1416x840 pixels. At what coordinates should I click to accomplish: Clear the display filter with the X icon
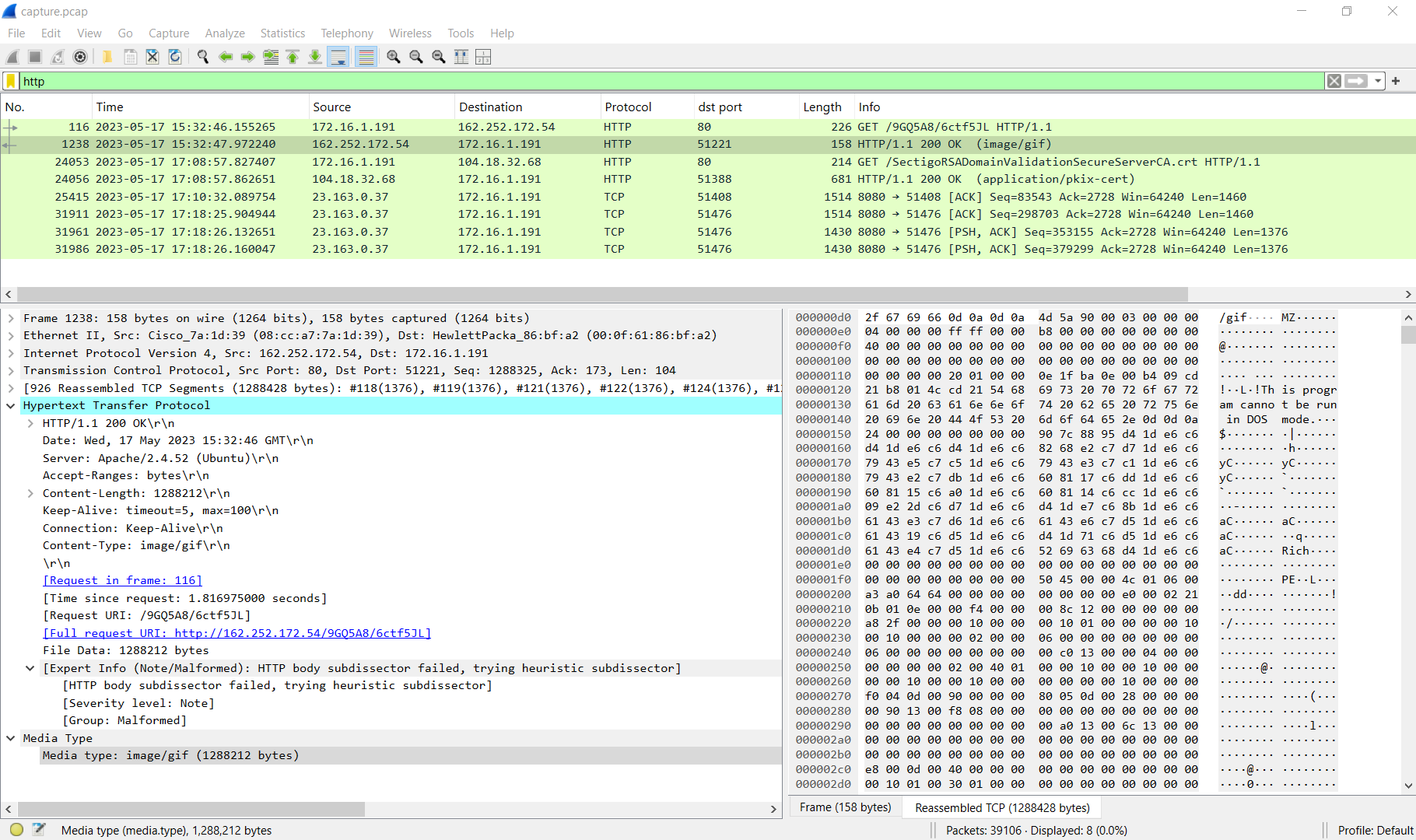pyautogui.click(x=1334, y=81)
